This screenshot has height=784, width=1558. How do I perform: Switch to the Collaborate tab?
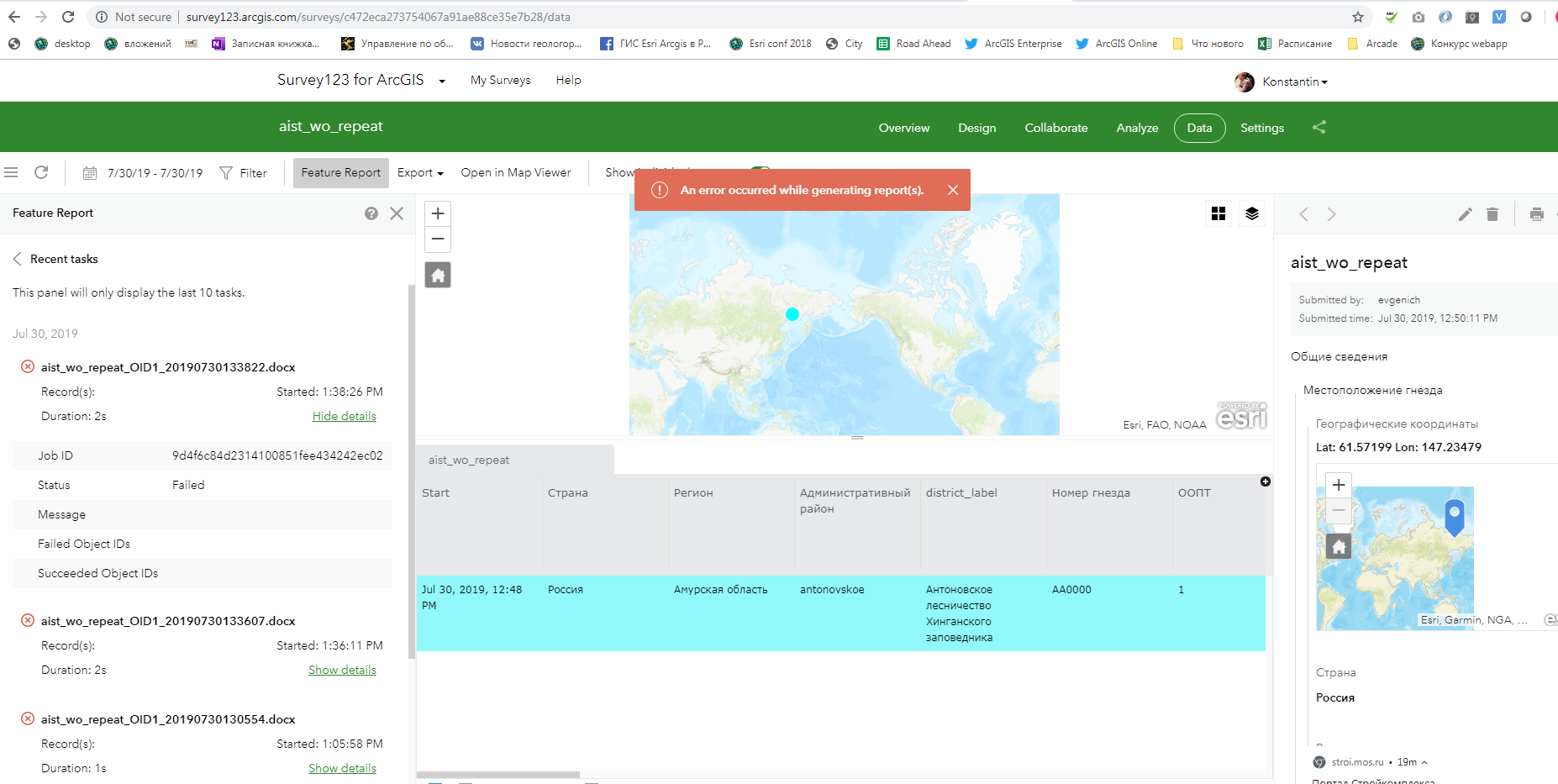click(x=1056, y=128)
